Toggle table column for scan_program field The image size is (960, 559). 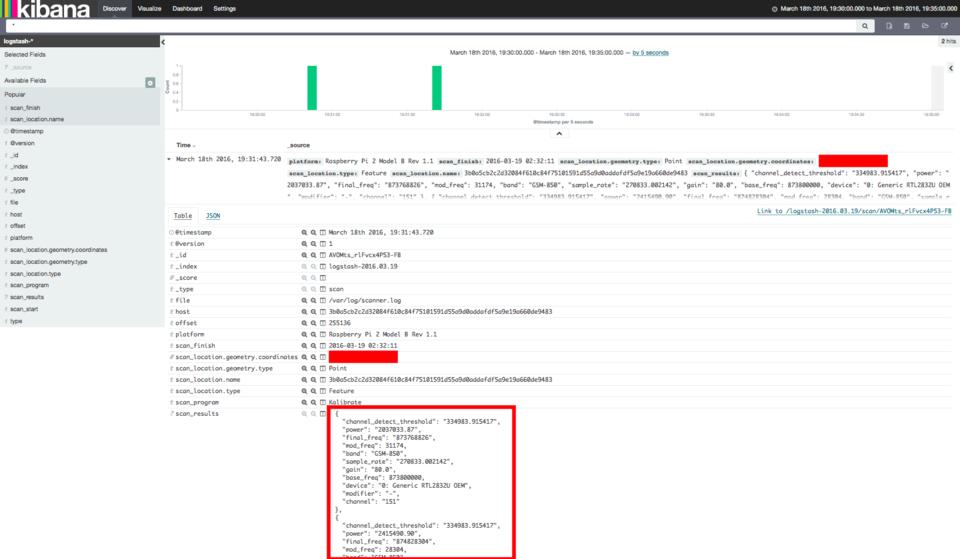pyautogui.click(x=322, y=402)
